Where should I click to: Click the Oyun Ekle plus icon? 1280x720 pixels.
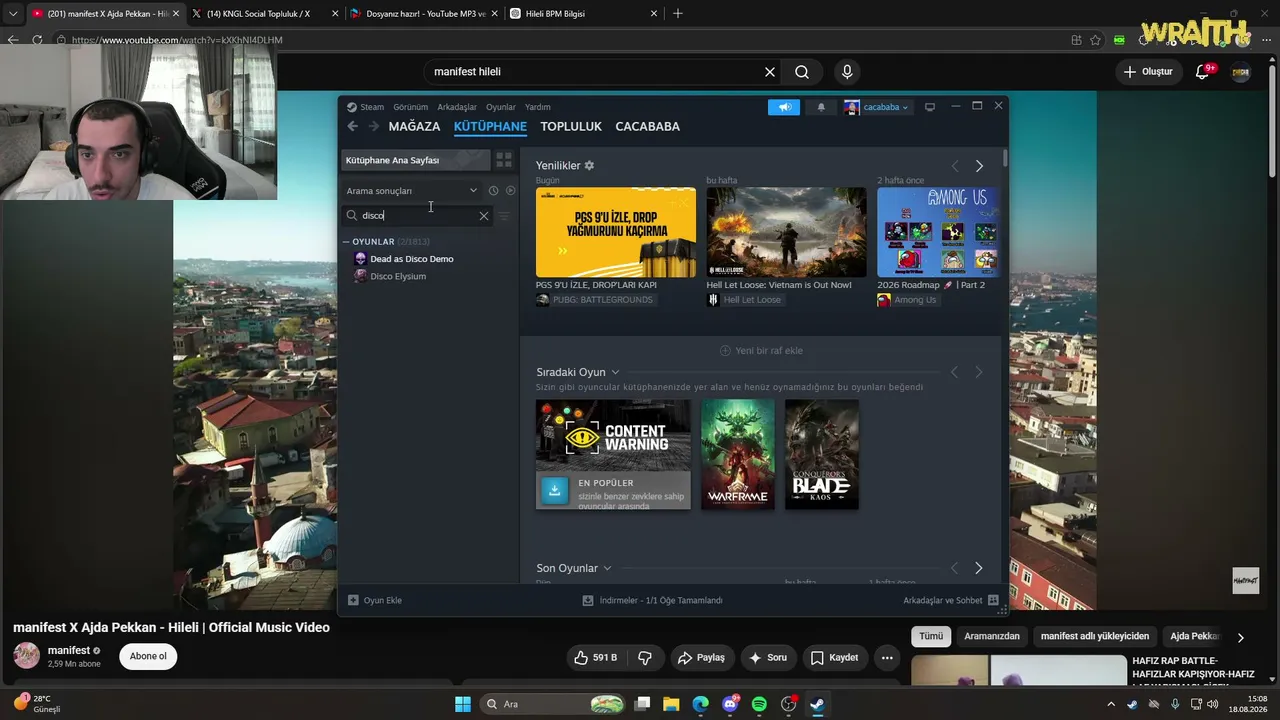[353, 600]
